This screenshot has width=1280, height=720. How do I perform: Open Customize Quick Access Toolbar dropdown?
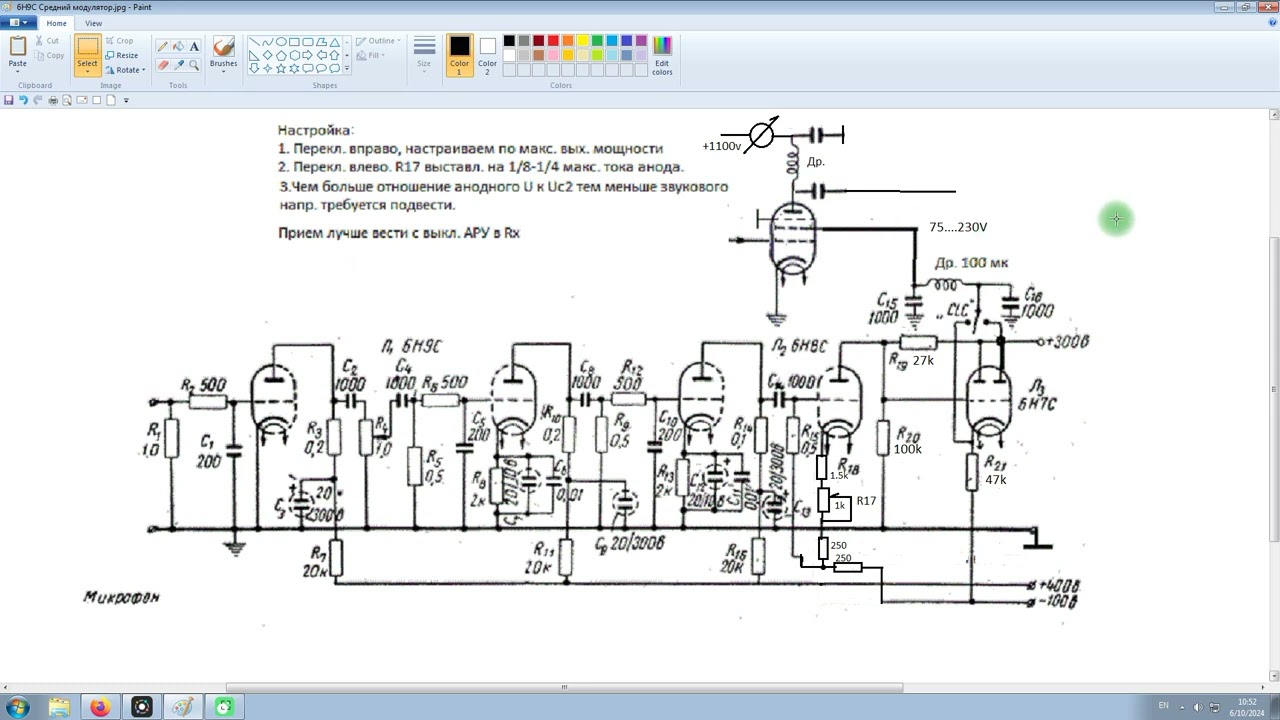(x=126, y=100)
